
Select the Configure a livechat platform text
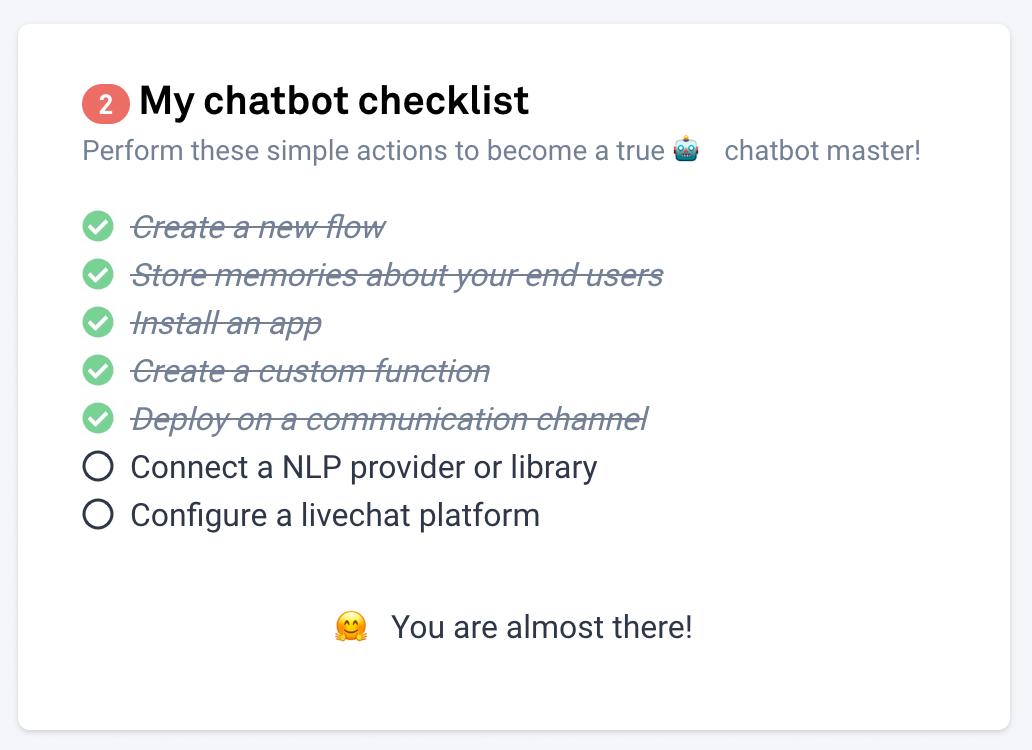[335, 515]
